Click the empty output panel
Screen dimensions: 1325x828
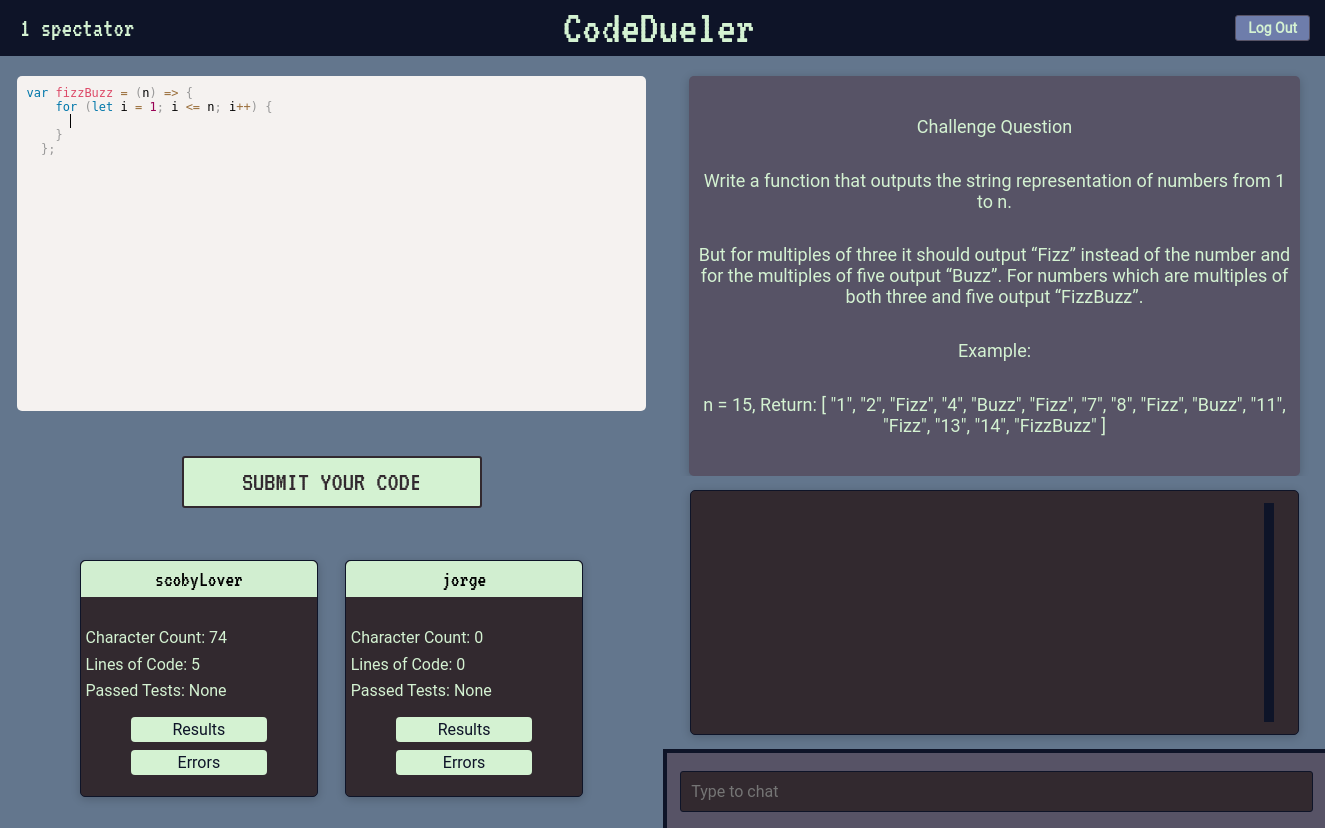[x=994, y=611]
